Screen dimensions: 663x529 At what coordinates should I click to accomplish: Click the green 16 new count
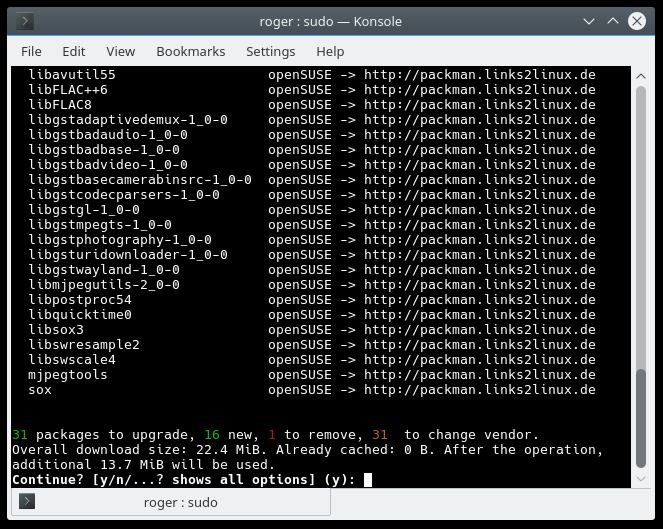[x=212, y=435]
